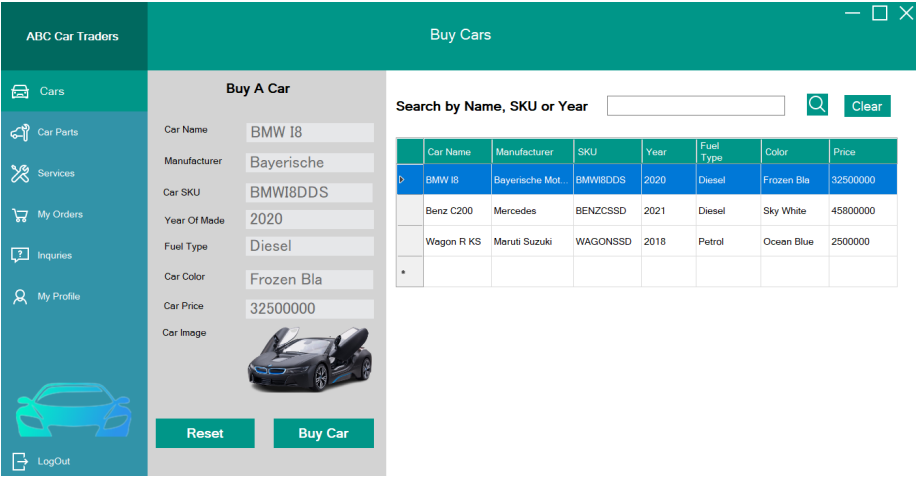Click the Services tools icon
This screenshot has width=916, height=478.
click(20, 174)
